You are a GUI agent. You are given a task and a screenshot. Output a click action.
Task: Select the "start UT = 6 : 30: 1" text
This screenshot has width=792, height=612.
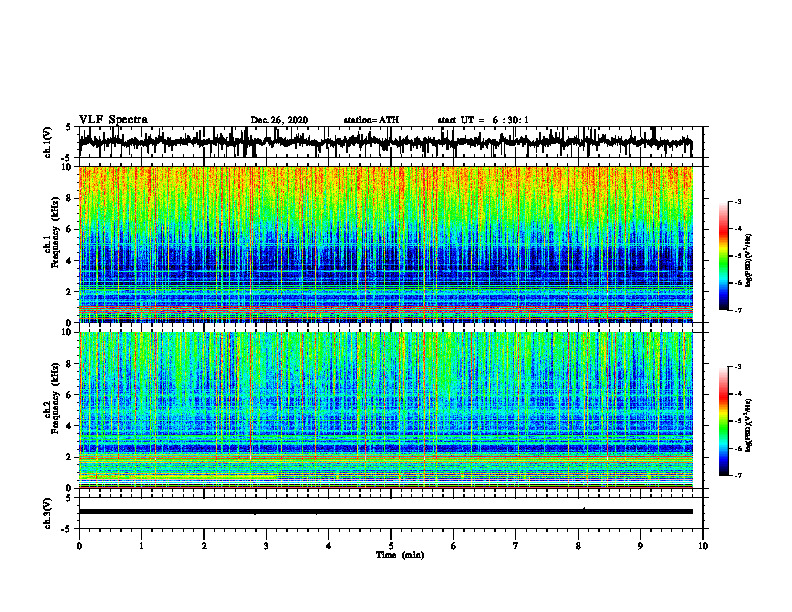[x=483, y=120]
